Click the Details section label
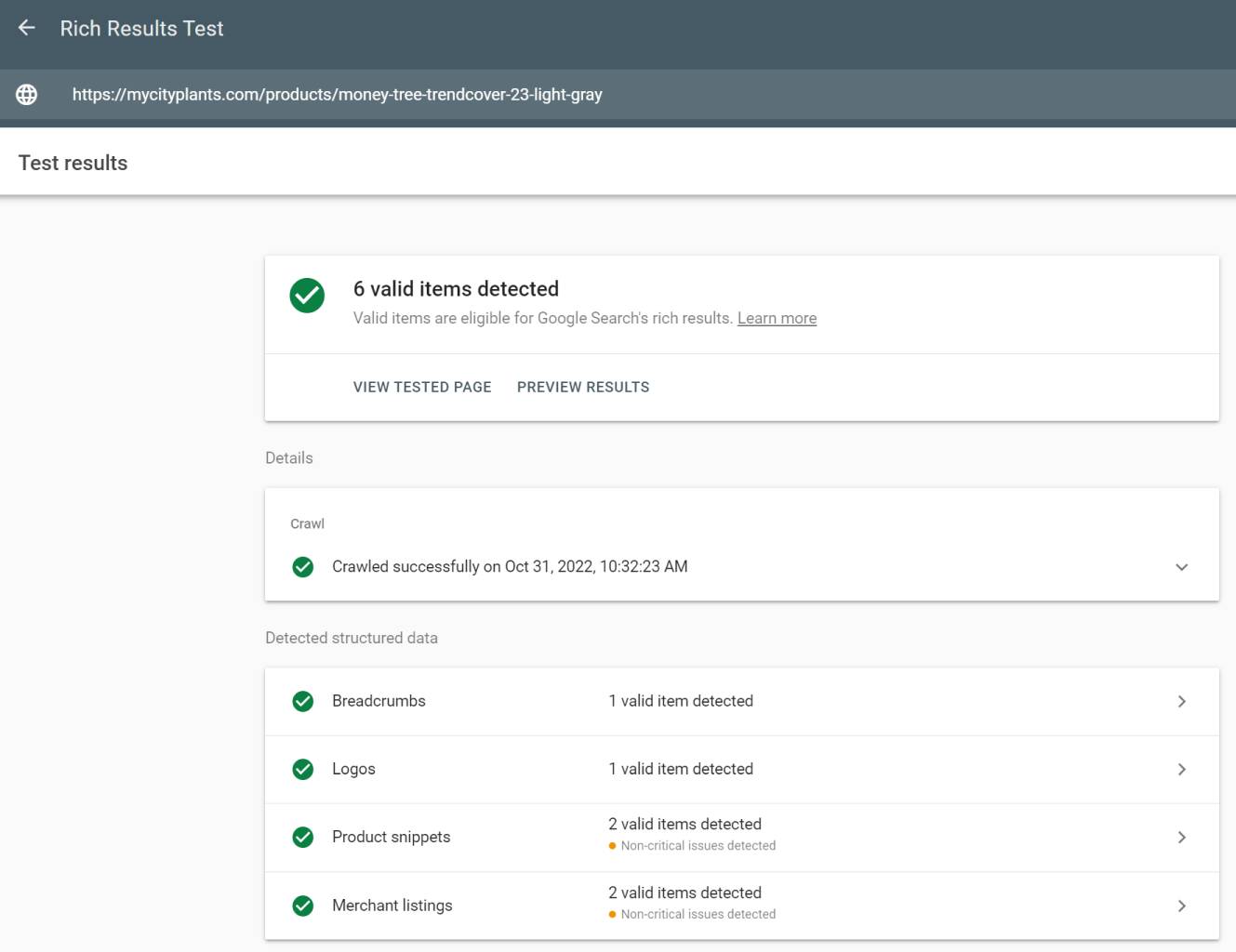Screen dimensions: 1236x952 289,457
